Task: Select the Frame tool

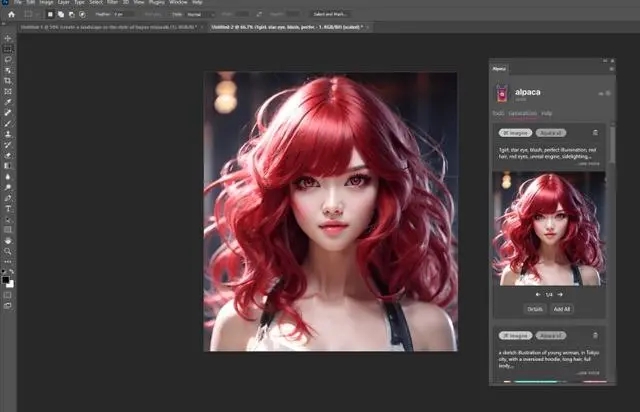Action: pyautogui.click(x=8, y=91)
